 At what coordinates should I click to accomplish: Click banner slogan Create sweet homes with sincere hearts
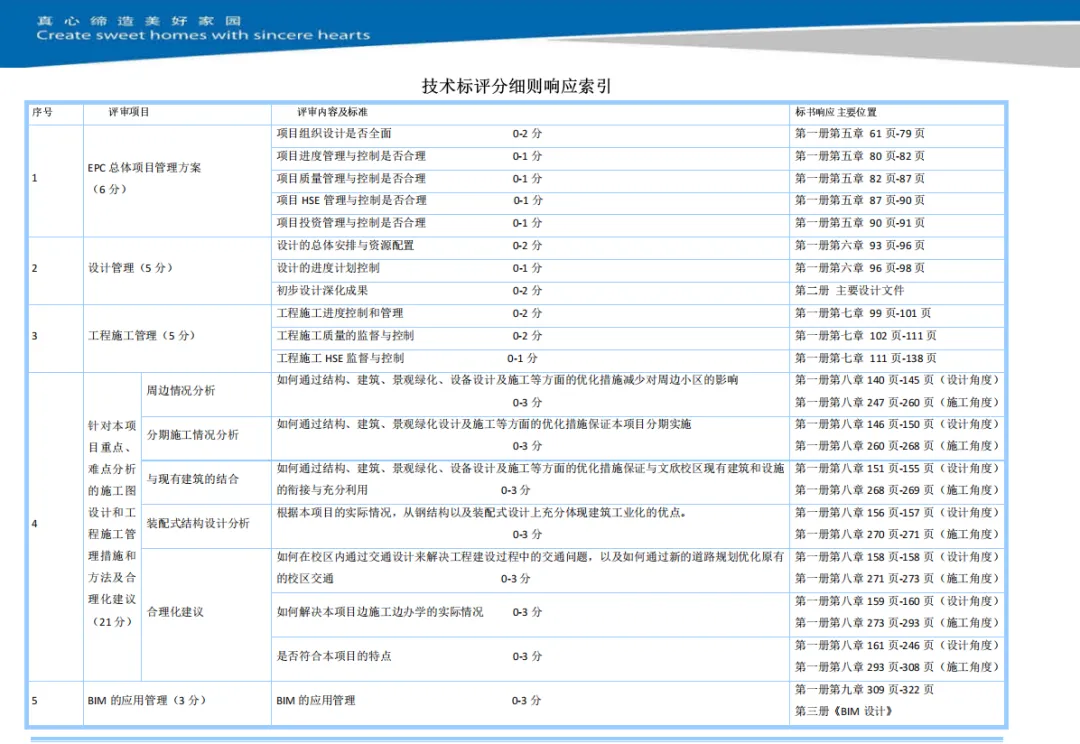pos(203,35)
